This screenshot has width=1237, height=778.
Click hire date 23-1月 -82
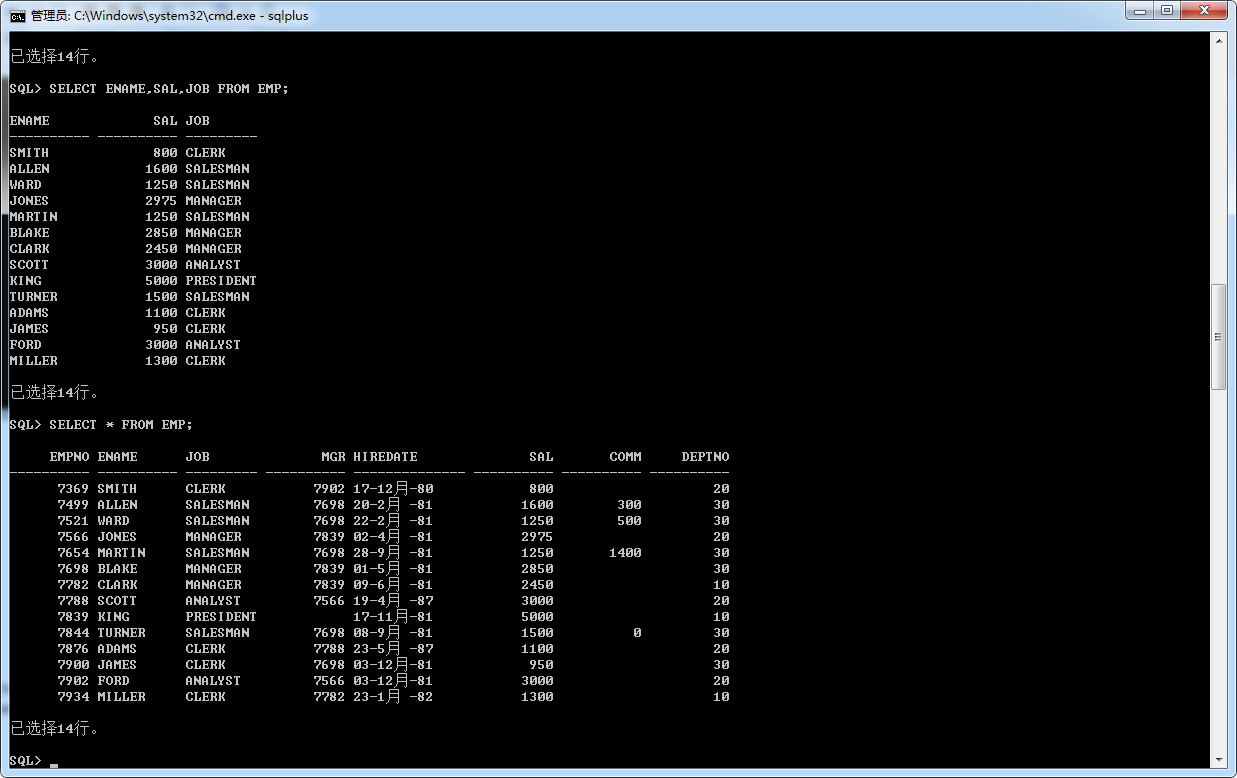[393, 697]
